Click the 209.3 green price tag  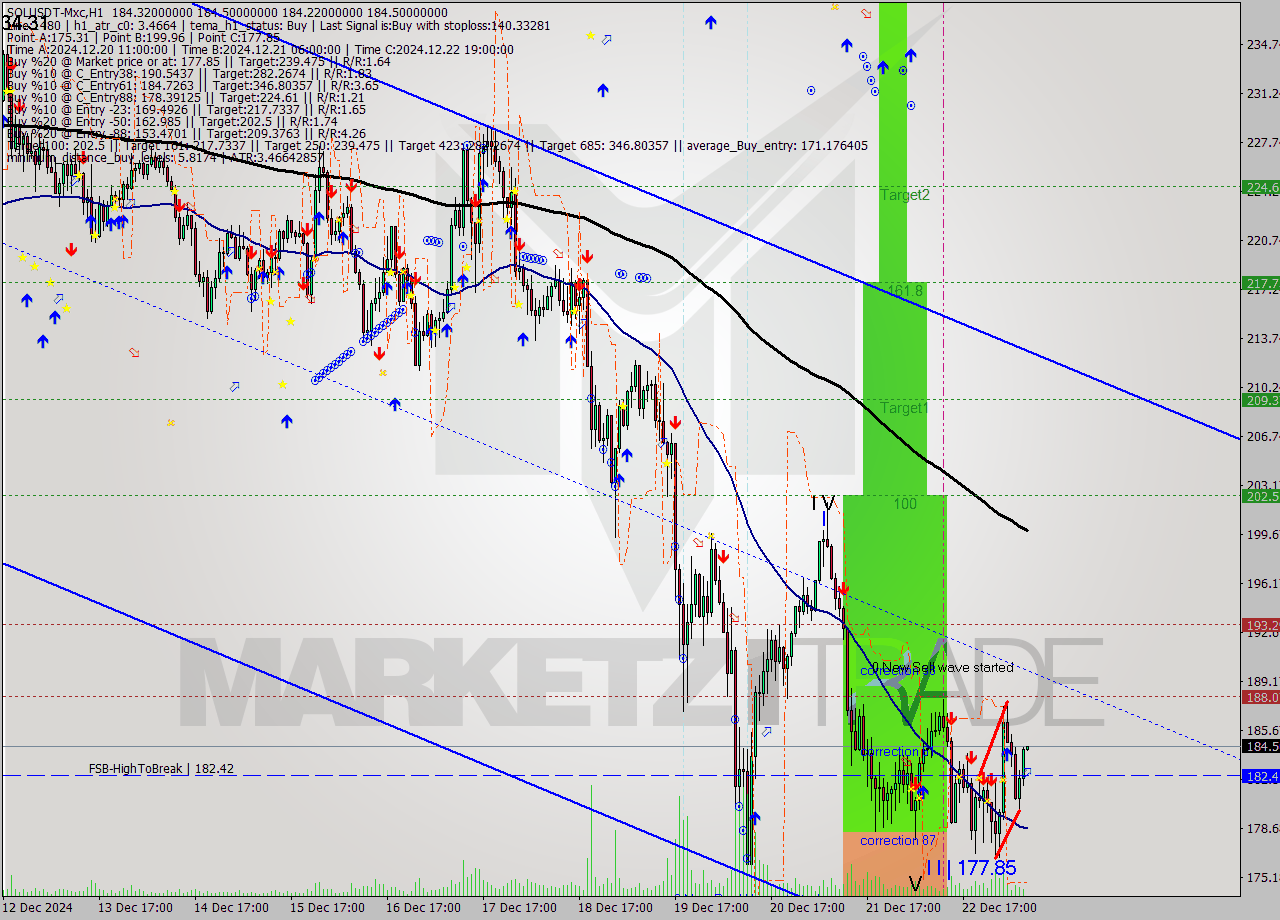1260,400
